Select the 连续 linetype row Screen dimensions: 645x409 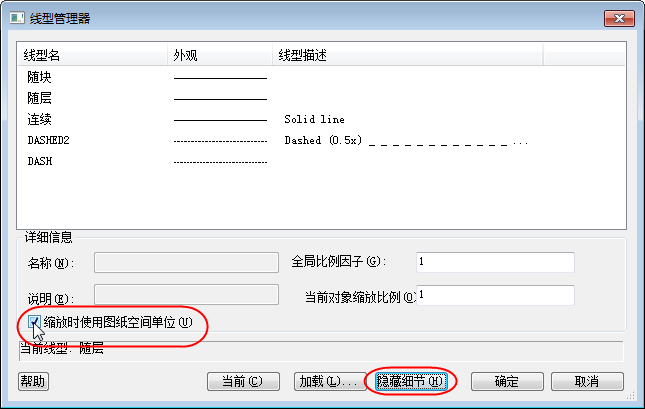321,119
